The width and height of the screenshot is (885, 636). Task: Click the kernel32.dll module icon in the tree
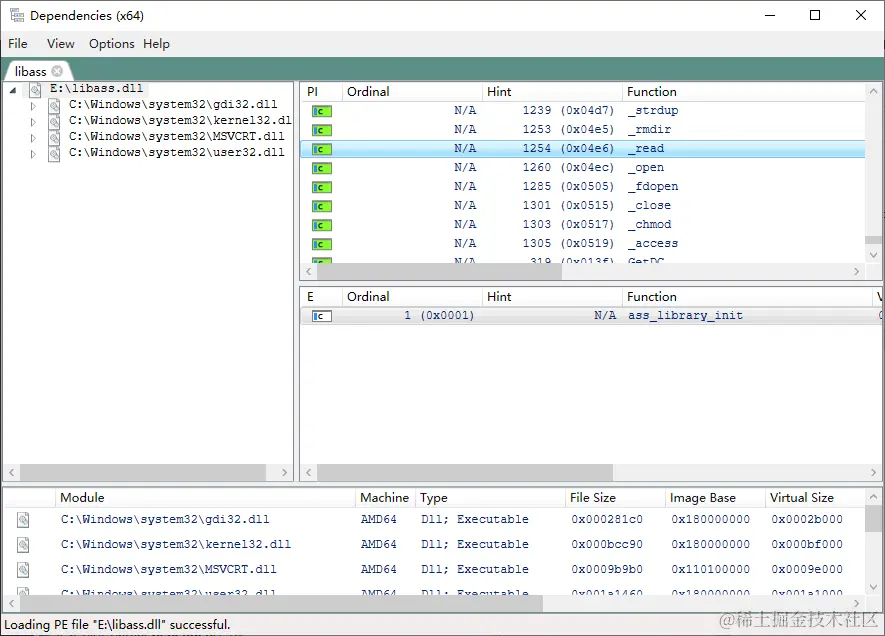click(x=53, y=120)
